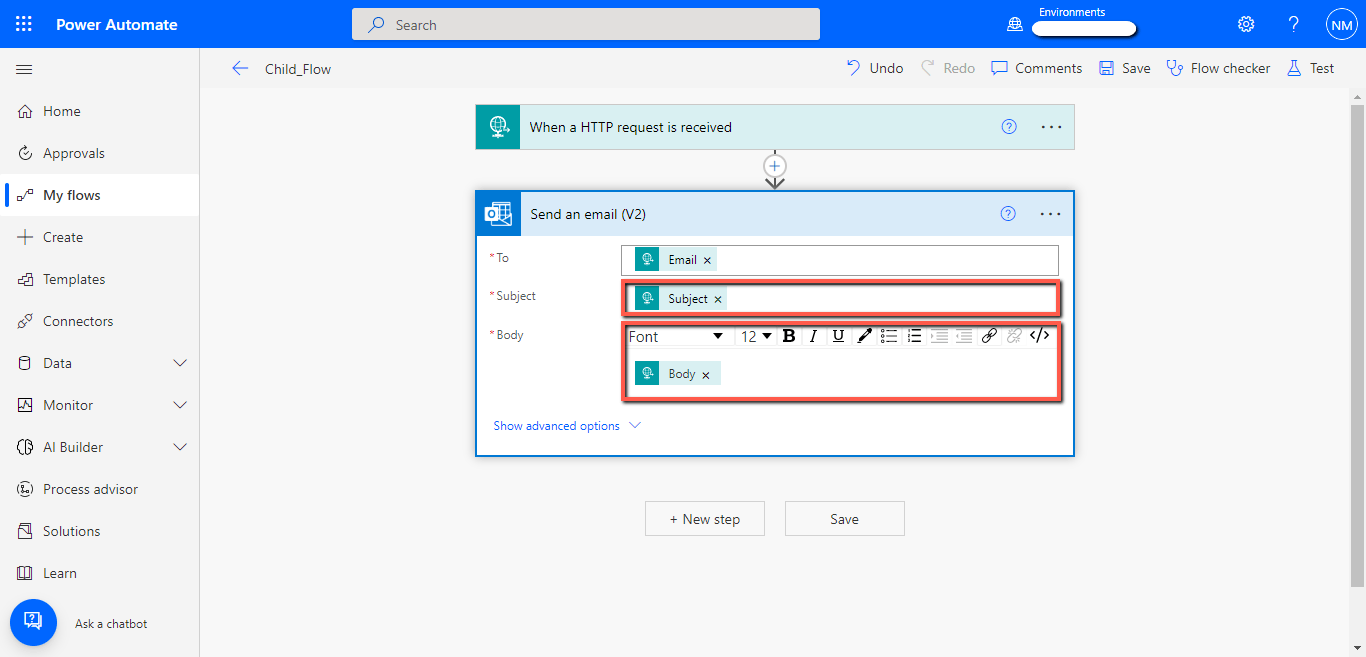Image resolution: width=1366 pixels, height=657 pixels.
Task: Open My flows in sidebar
Action: pyautogui.click(x=100, y=195)
